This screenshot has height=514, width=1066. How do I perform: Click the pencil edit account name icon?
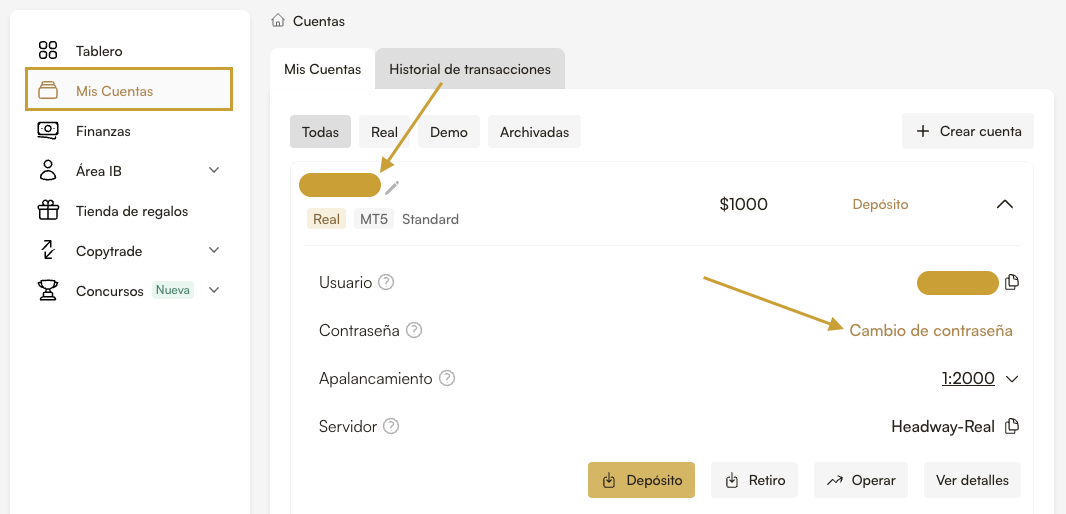pos(392,186)
